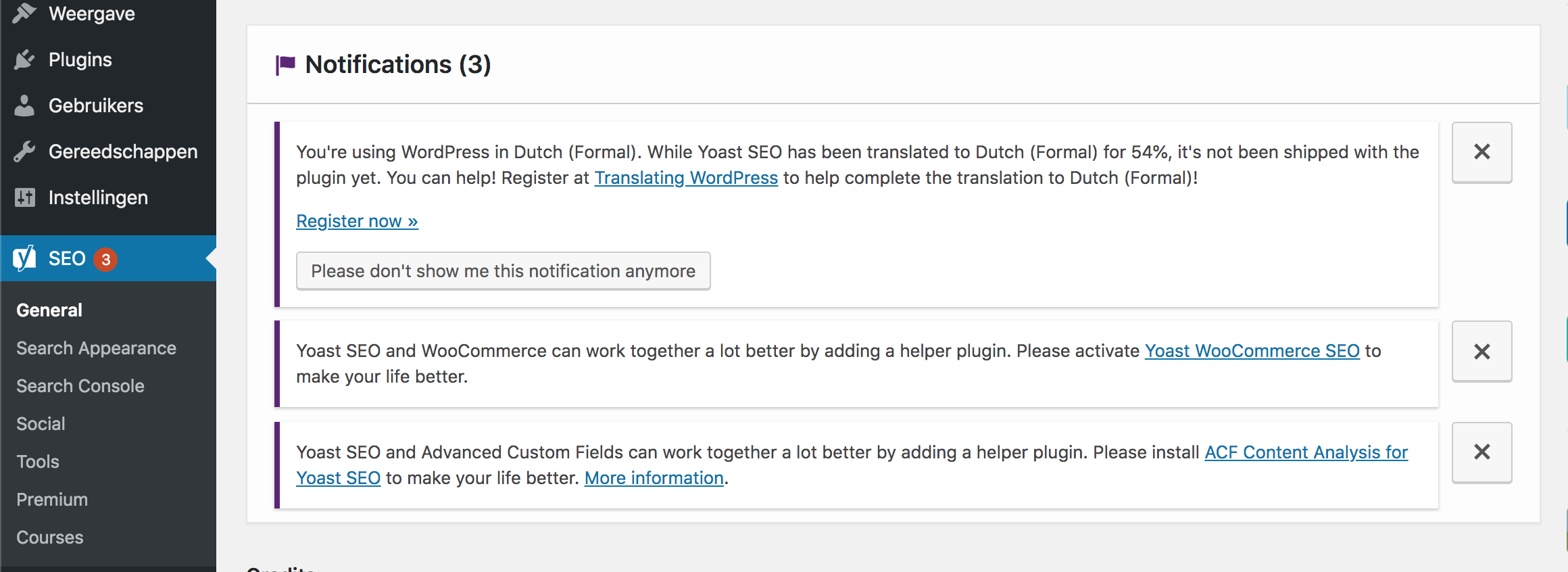The image size is (1568, 572).
Task: Click 'Please don't show me this notification anymore'
Action: point(503,271)
